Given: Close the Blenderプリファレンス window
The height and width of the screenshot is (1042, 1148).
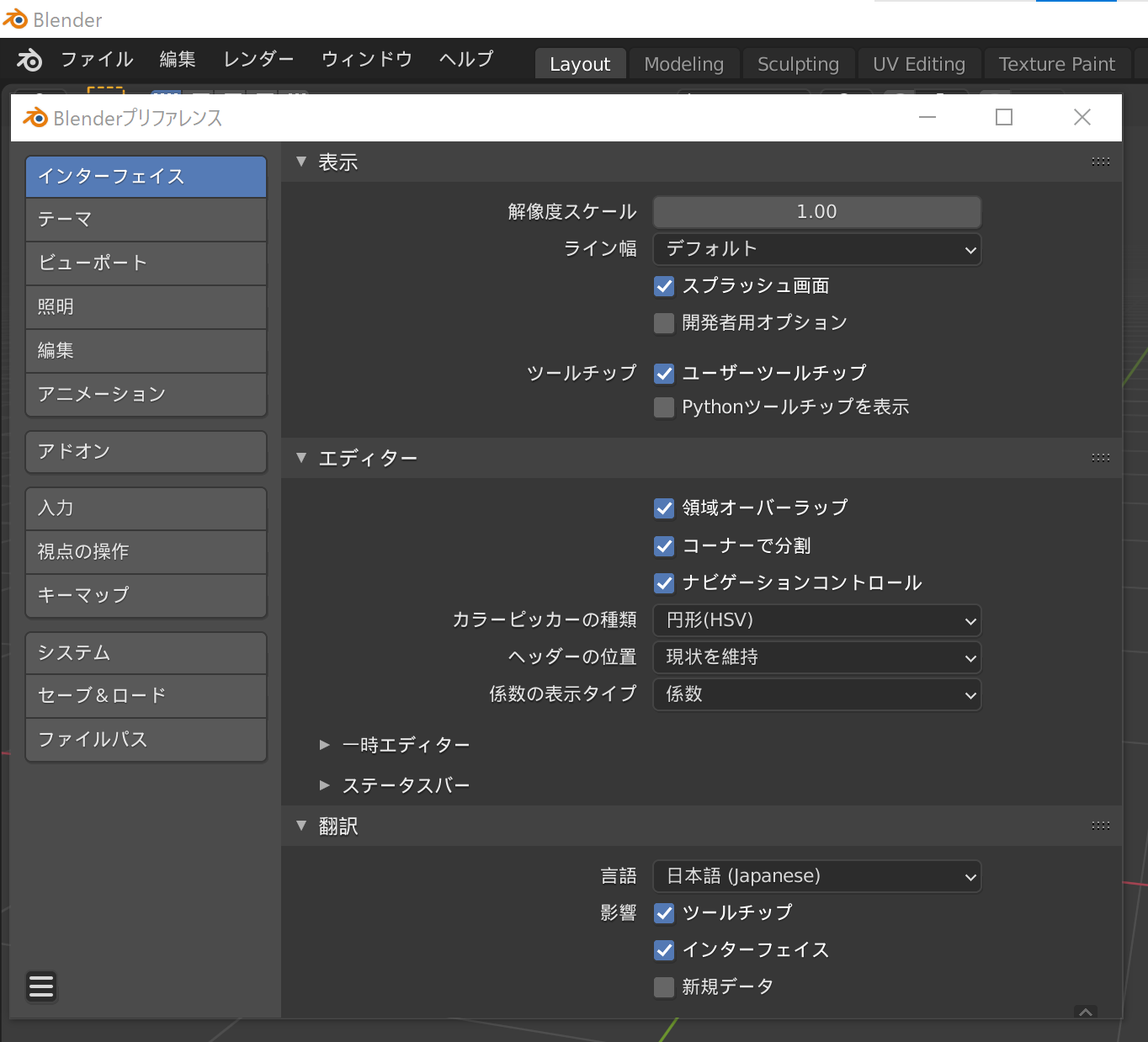Looking at the screenshot, I should (x=1082, y=118).
